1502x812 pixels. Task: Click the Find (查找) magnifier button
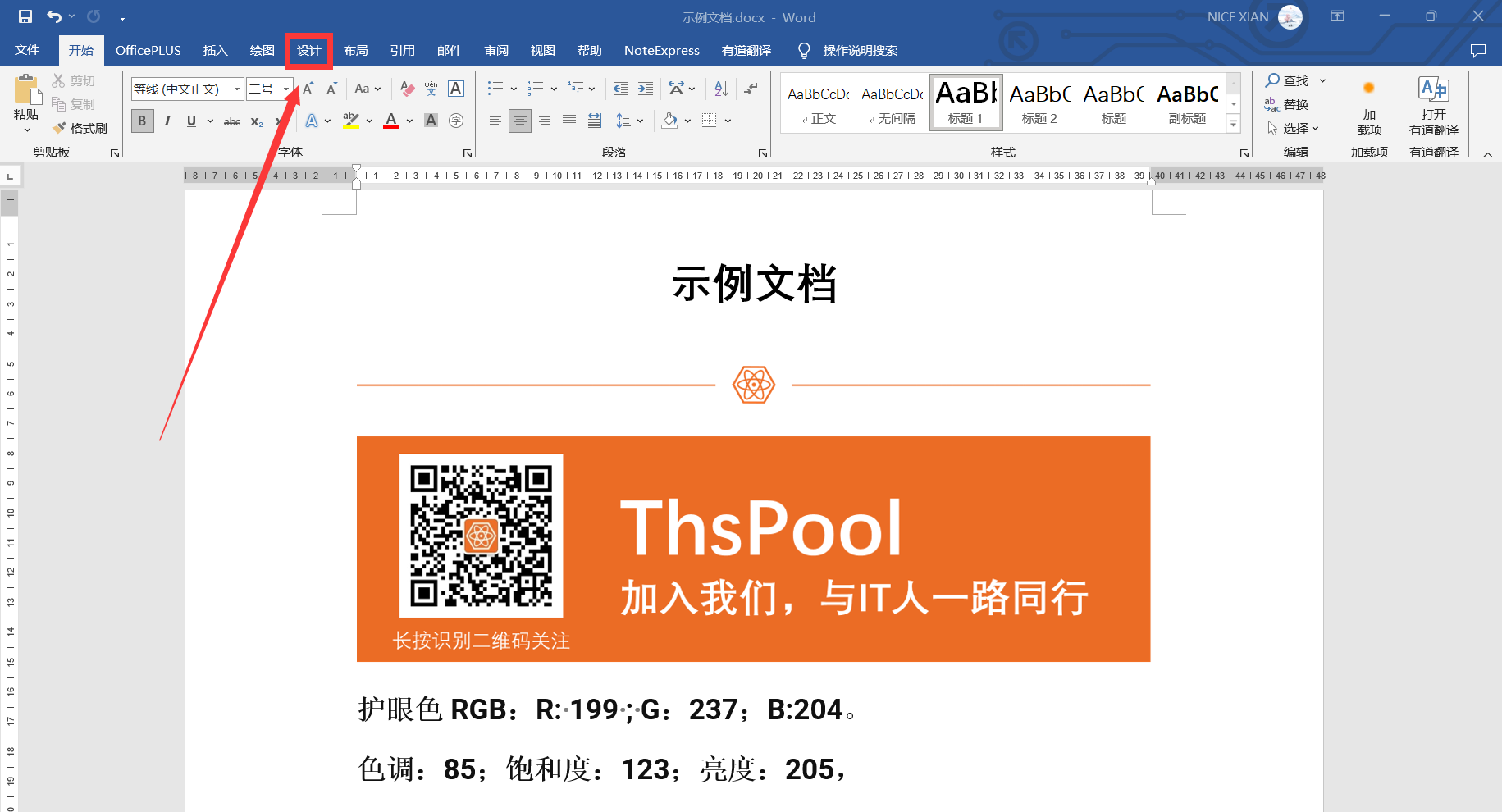1288,80
